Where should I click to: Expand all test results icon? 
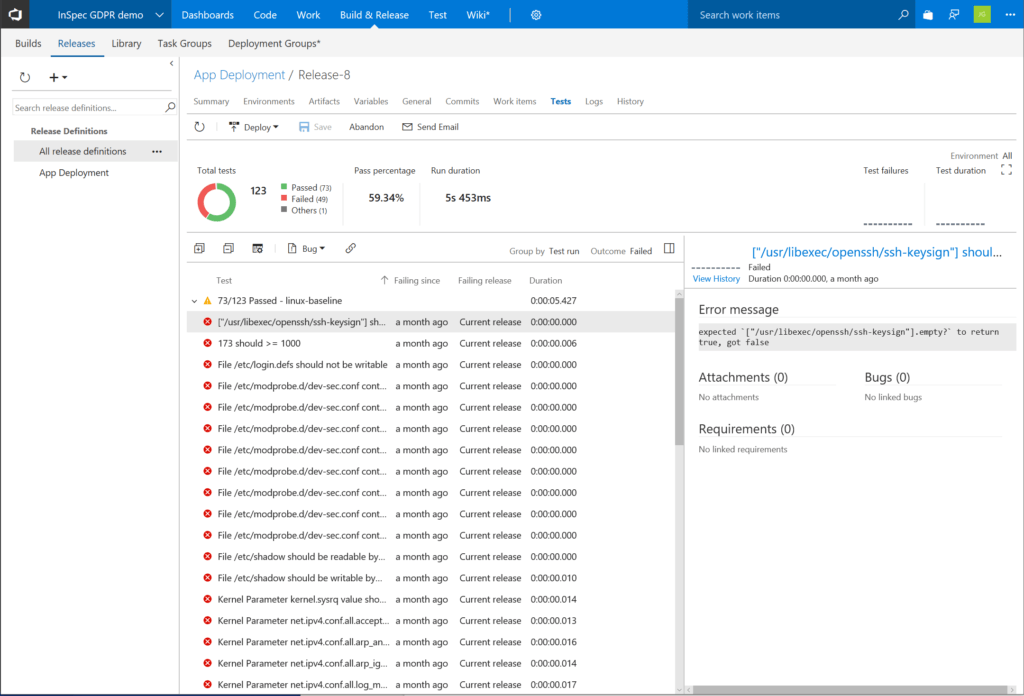pyautogui.click(x=199, y=248)
